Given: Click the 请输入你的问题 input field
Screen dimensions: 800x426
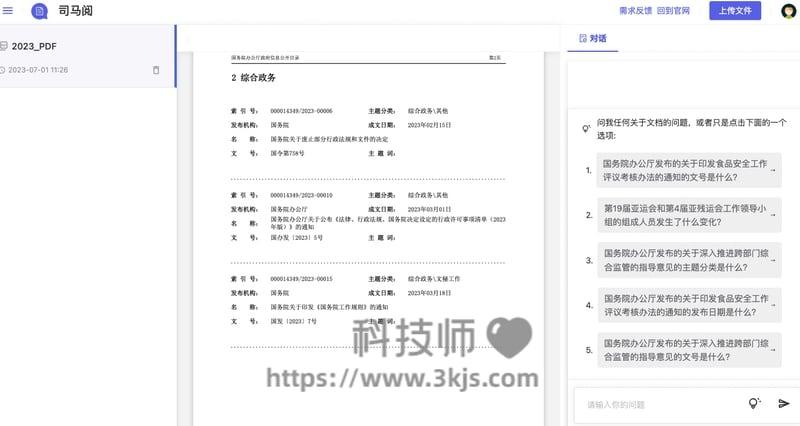Looking at the screenshot, I should point(663,405).
